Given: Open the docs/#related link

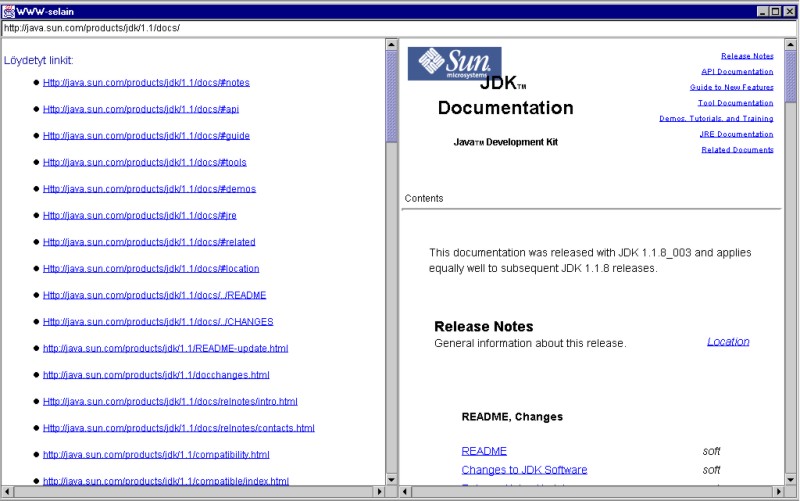Looking at the screenshot, I should coord(149,242).
